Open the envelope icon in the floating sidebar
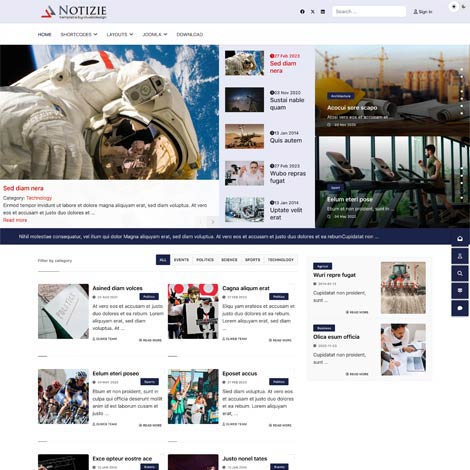The image size is (470, 470). coord(460,239)
